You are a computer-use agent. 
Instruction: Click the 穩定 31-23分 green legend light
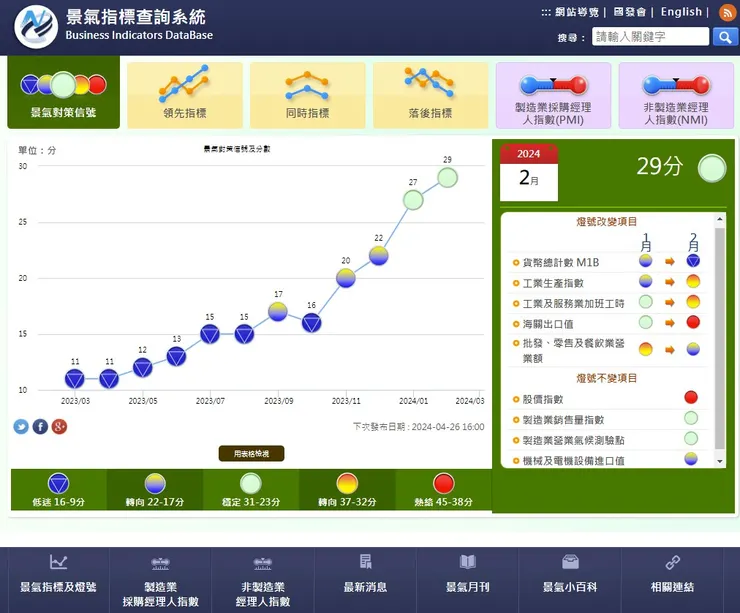251,484
